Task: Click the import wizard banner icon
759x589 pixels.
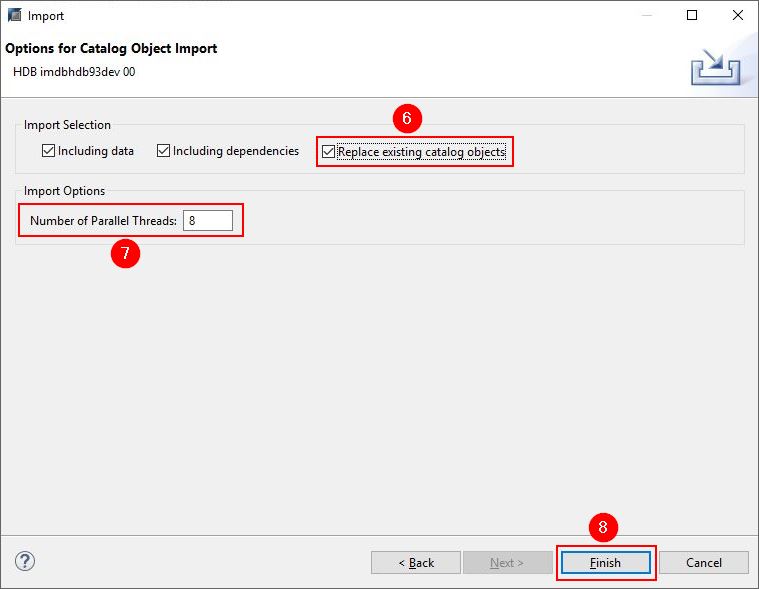Action: pyautogui.click(x=717, y=68)
